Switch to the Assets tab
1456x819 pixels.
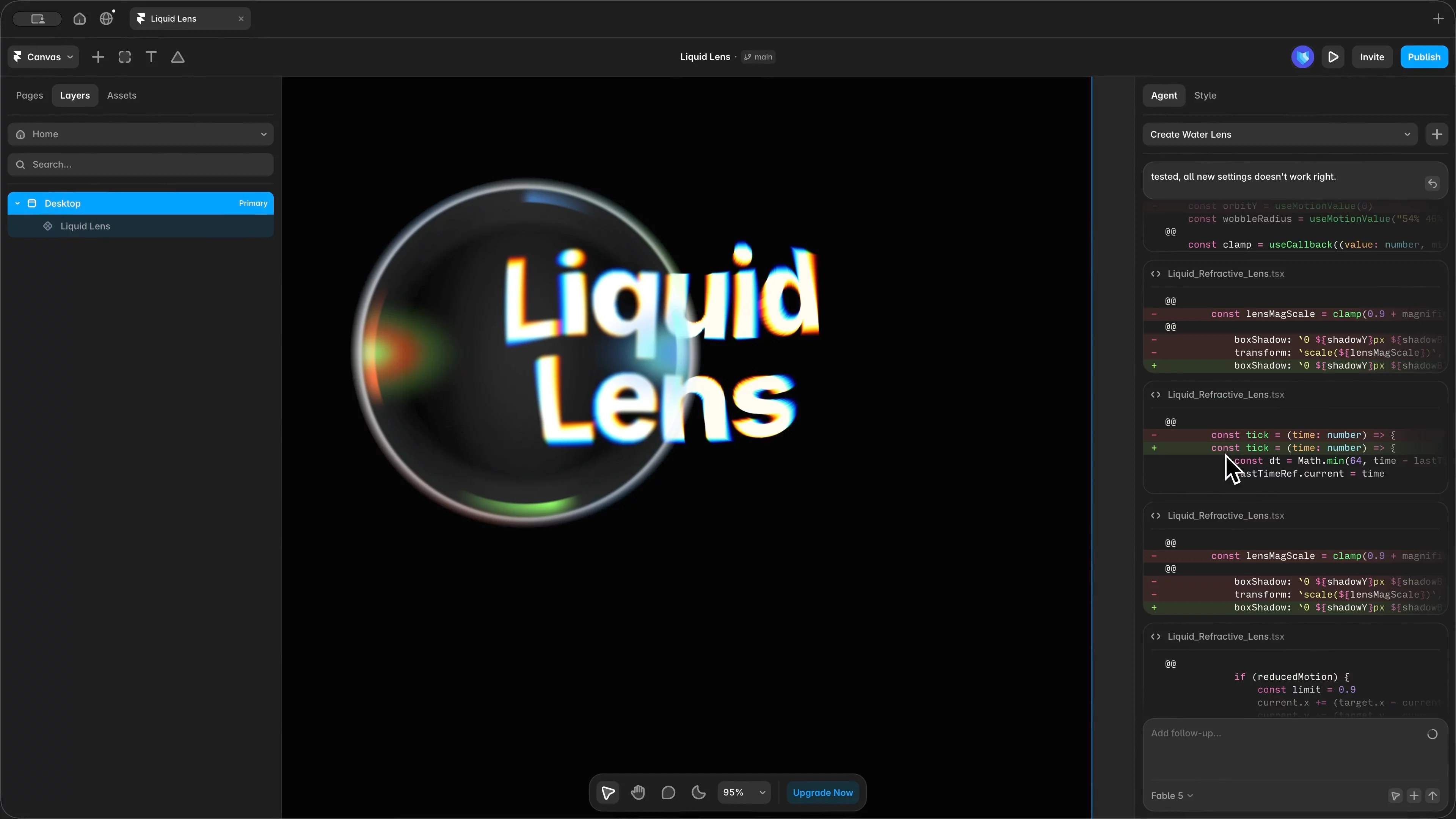pyautogui.click(x=121, y=96)
